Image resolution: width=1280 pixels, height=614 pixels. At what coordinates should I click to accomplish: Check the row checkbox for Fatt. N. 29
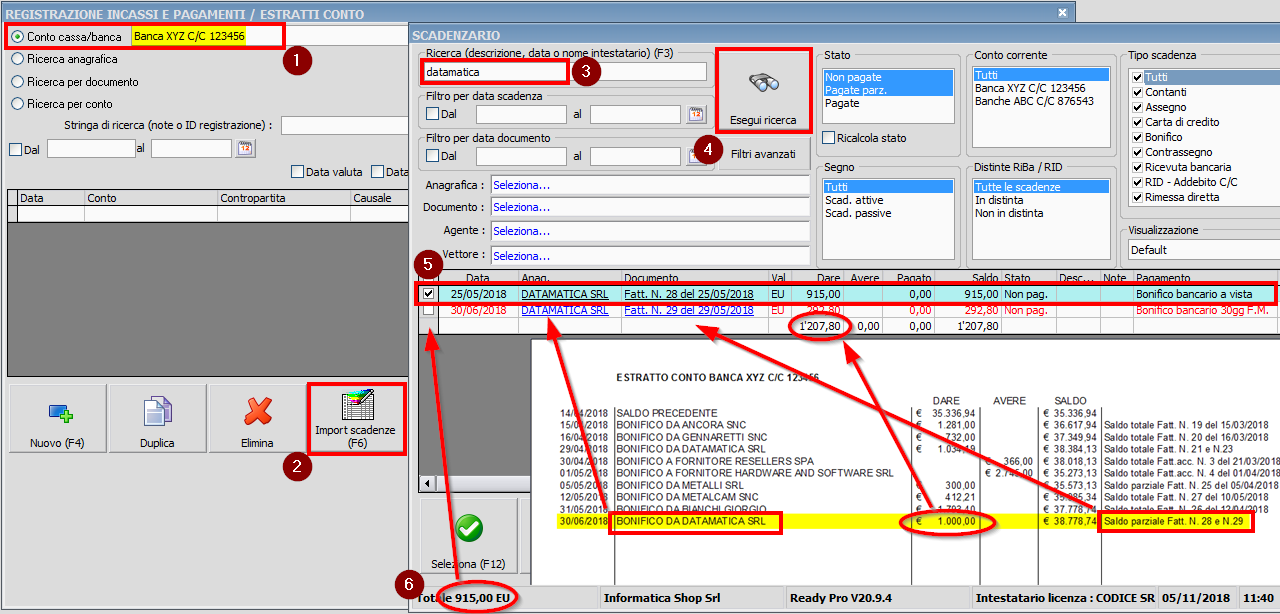tap(429, 311)
